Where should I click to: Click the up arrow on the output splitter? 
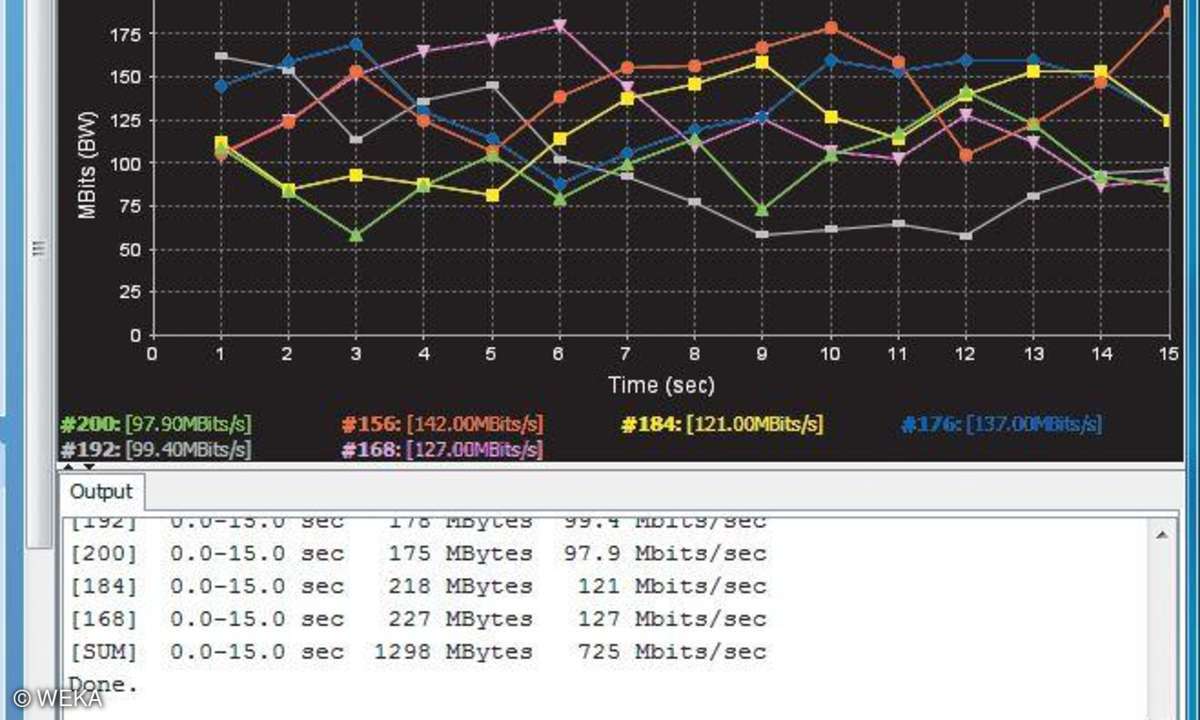[x=68, y=466]
